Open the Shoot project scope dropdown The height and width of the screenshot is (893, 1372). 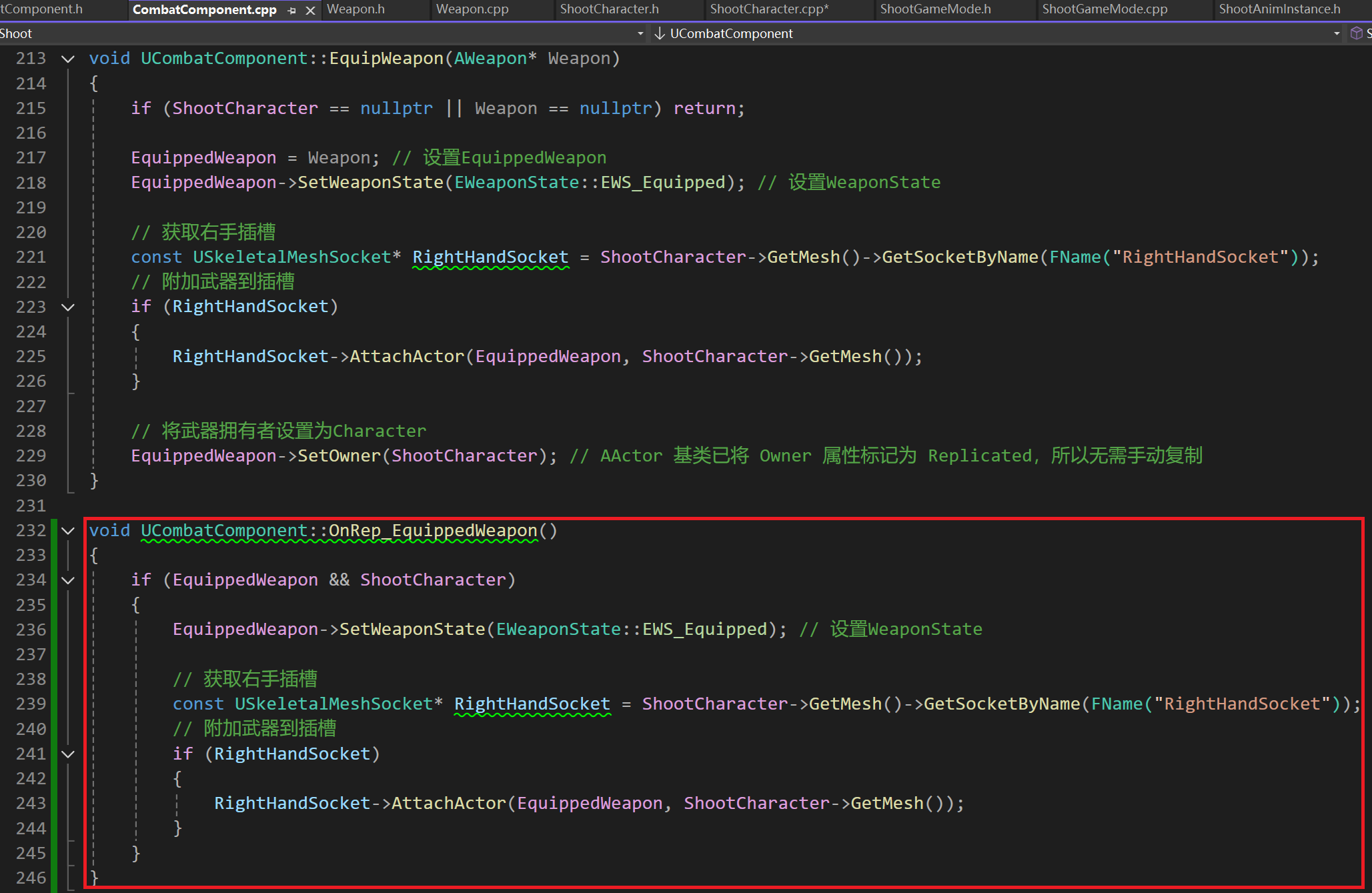pyautogui.click(x=640, y=33)
